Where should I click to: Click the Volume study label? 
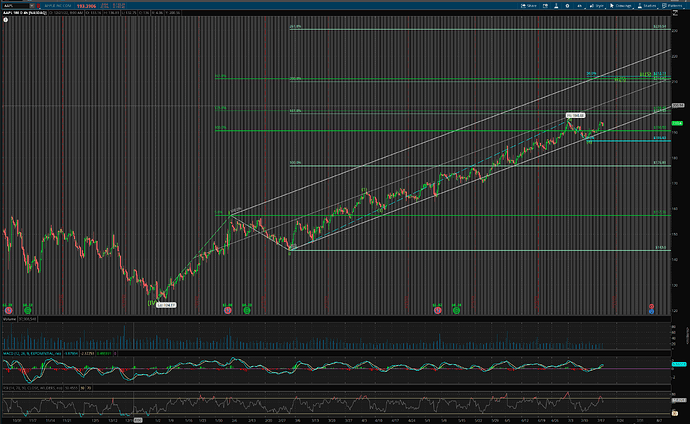coord(10,319)
